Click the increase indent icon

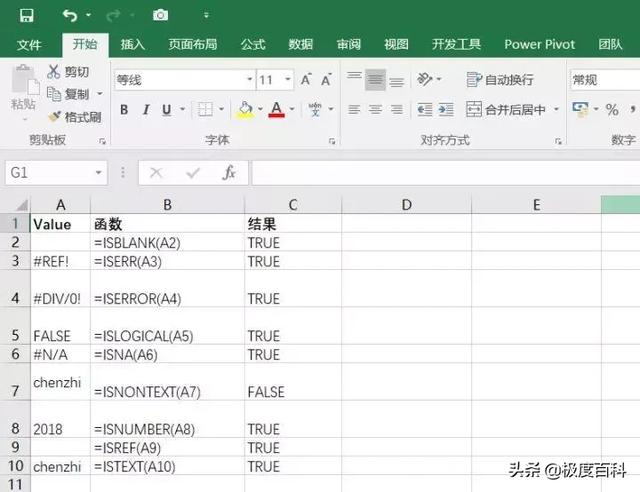446,109
